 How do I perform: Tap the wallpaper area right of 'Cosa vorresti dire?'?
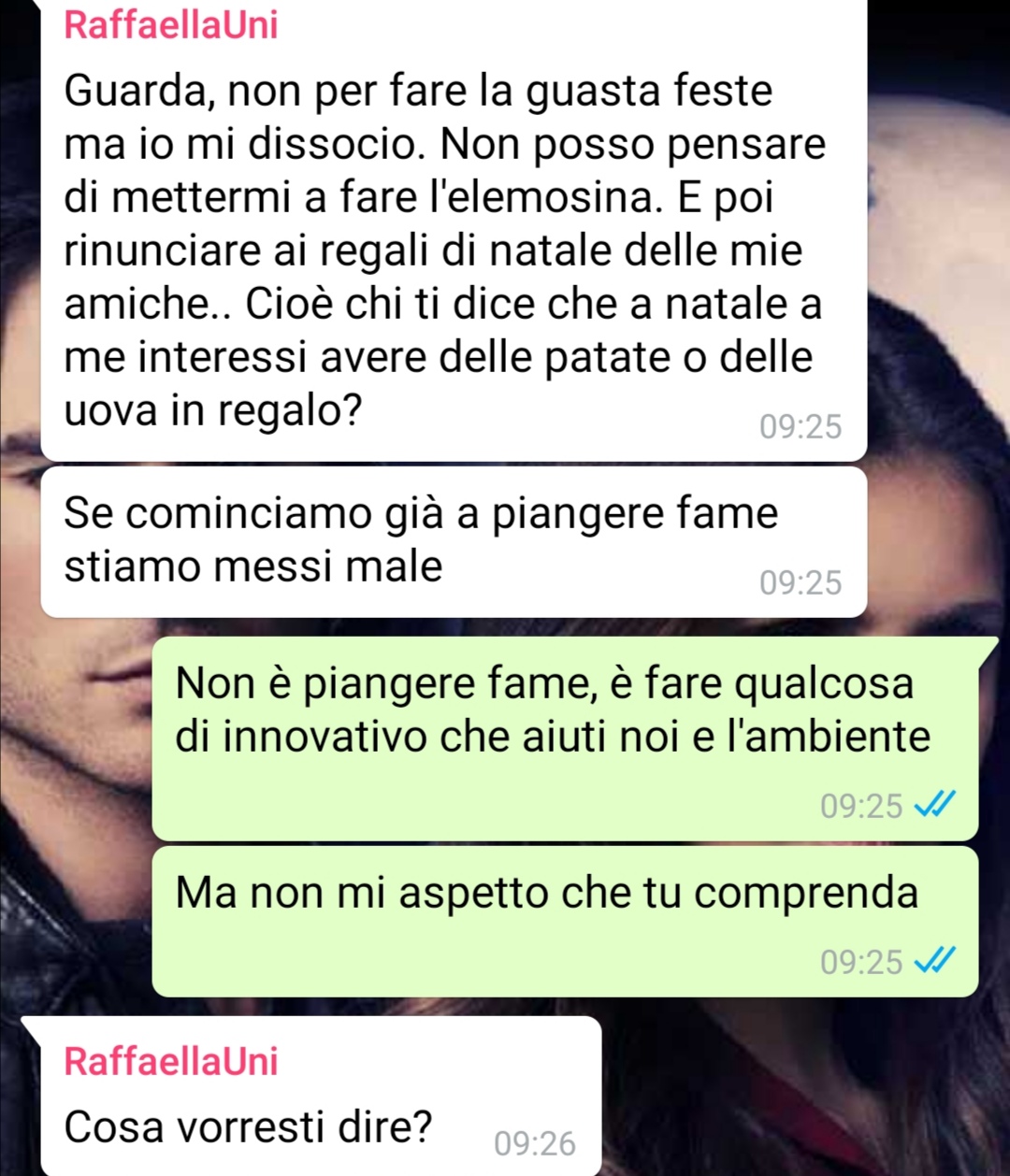tap(804, 1094)
